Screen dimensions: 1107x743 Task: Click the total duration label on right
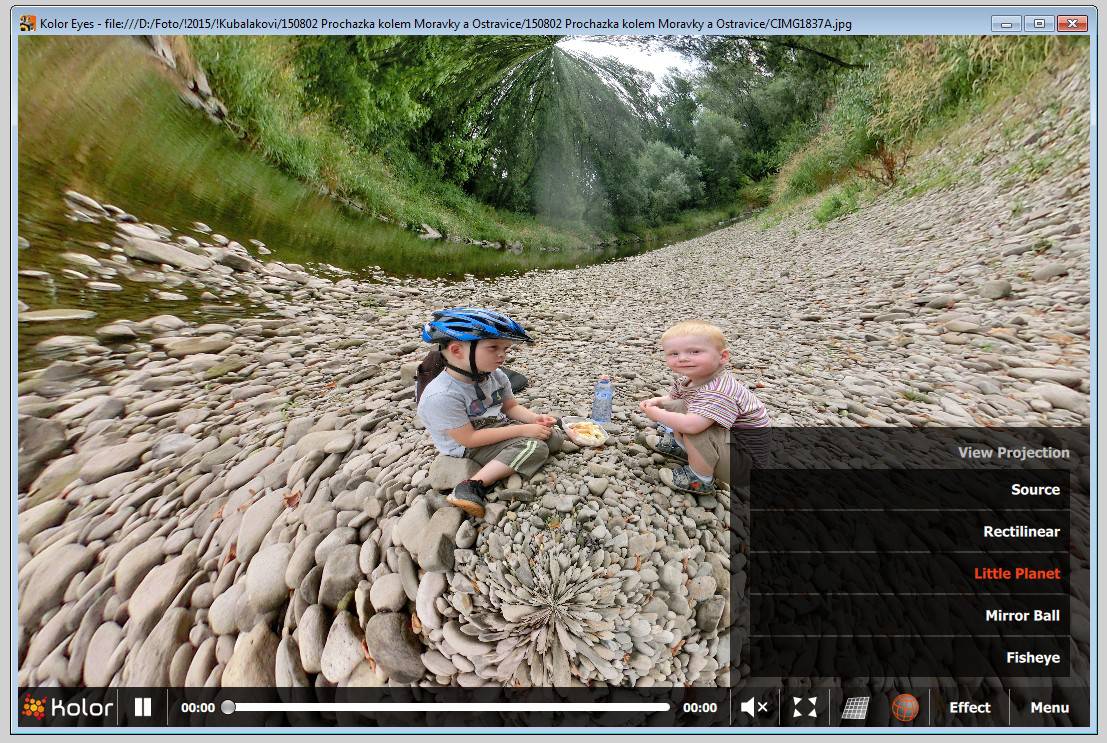point(700,707)
